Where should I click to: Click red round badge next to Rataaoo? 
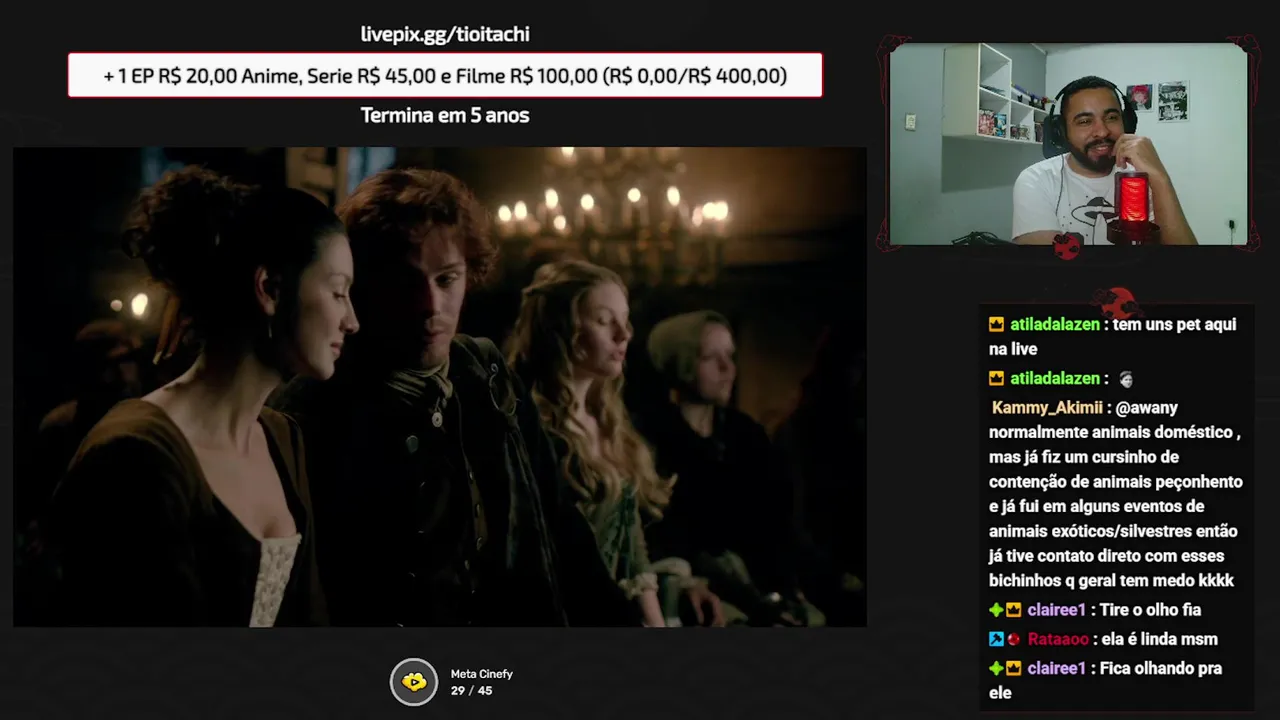(1013, 639)
